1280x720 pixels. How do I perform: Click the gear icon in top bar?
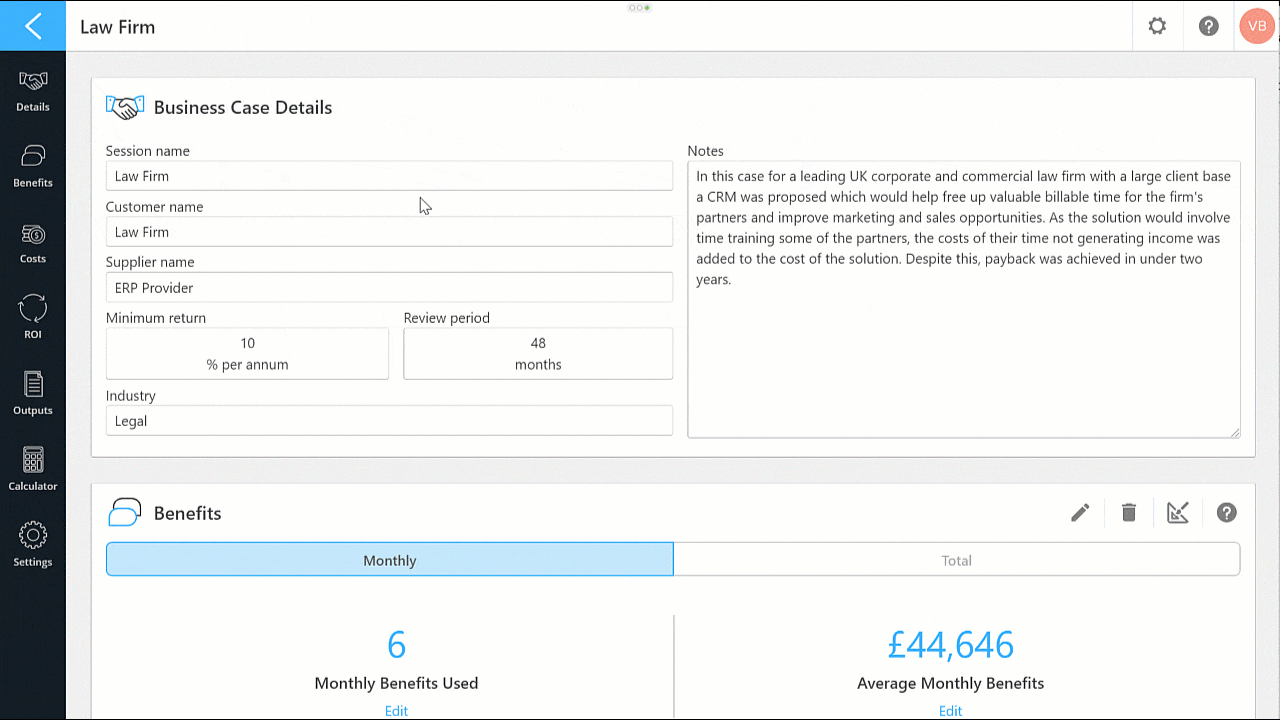[1157, 26]
